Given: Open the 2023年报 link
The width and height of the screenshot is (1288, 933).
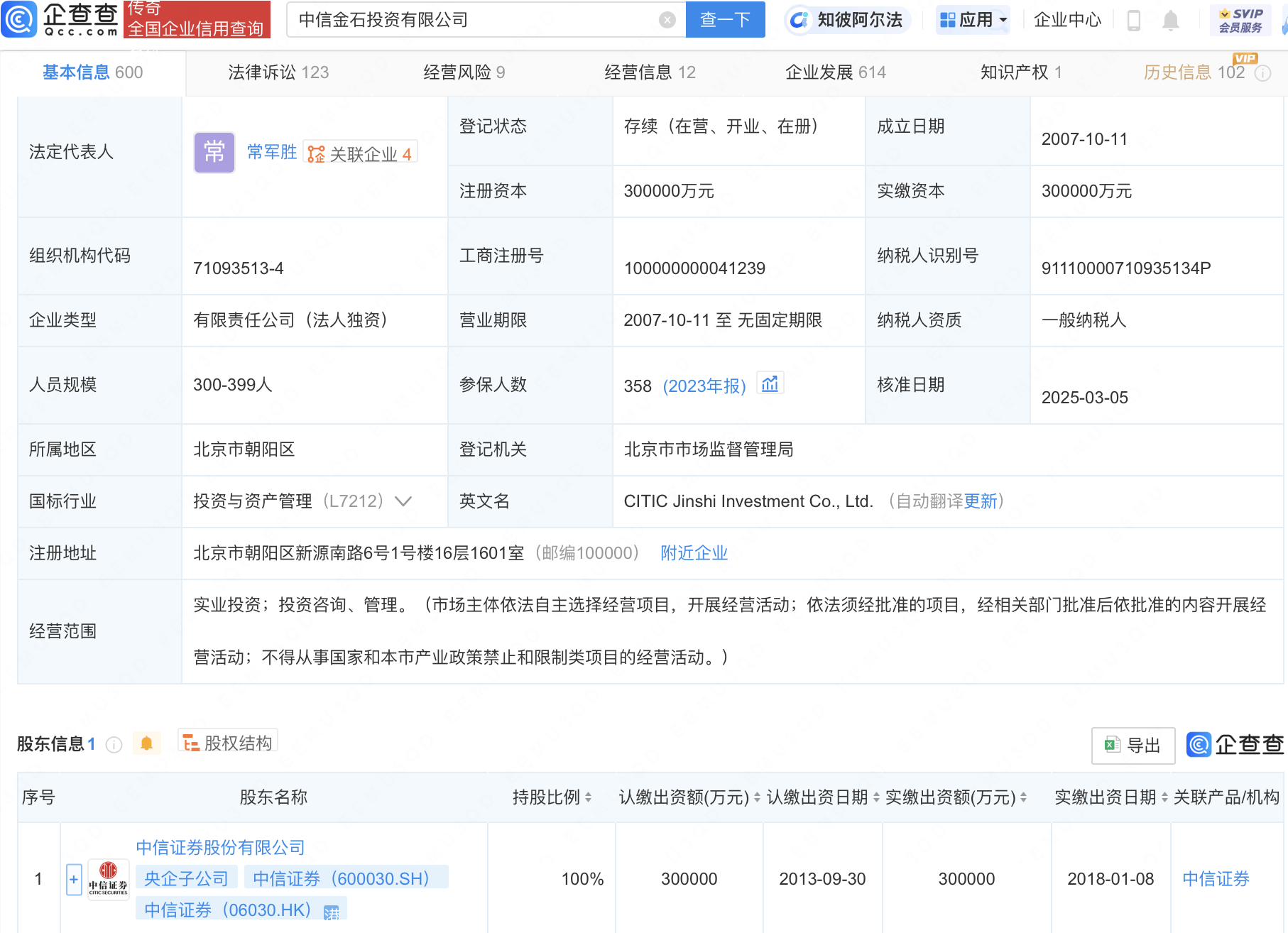Looking at the screenshot, I should tap(704, 386).
